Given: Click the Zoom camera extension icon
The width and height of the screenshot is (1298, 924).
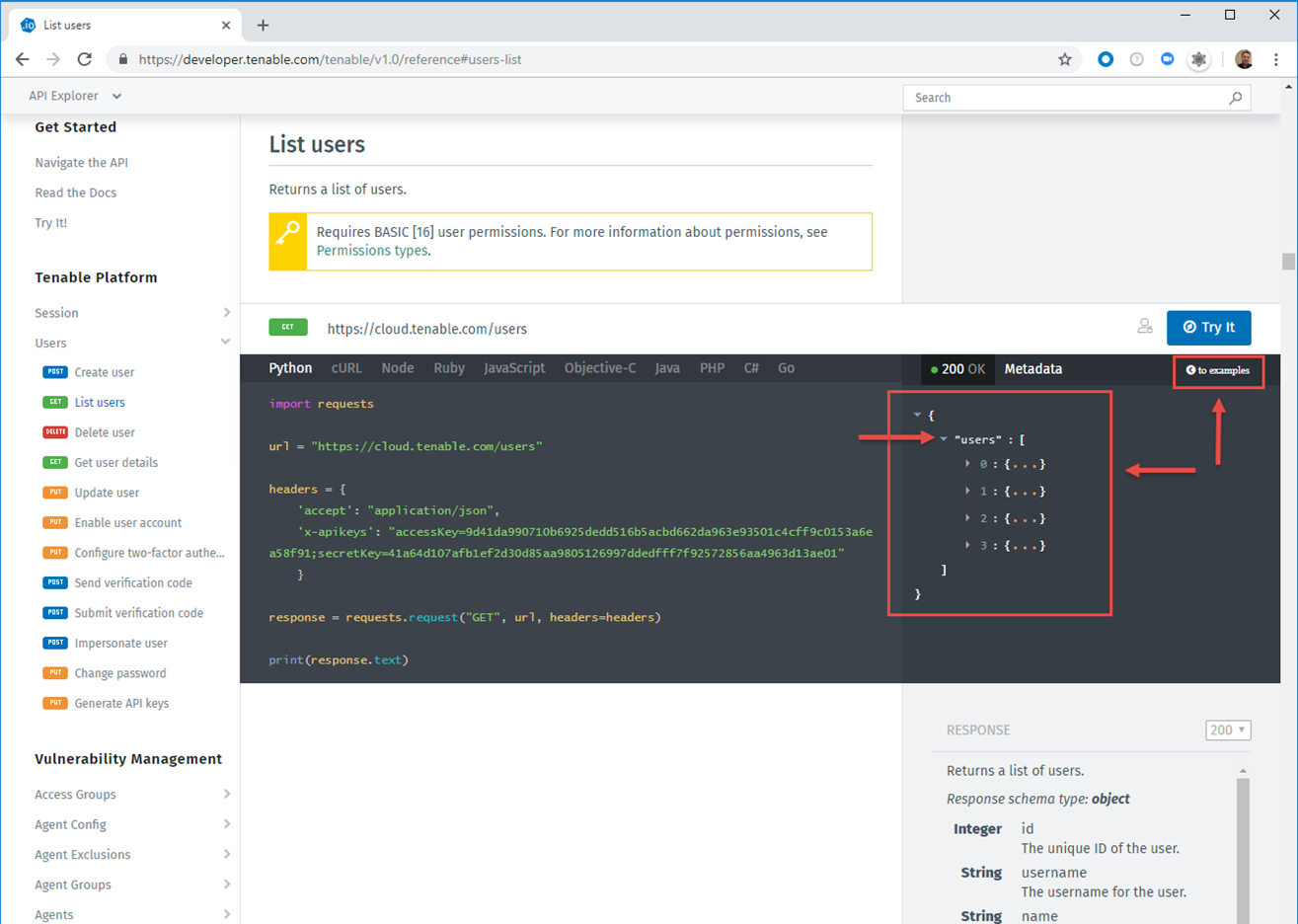Looking at the screenshot, I should (x=1167, y=59).
